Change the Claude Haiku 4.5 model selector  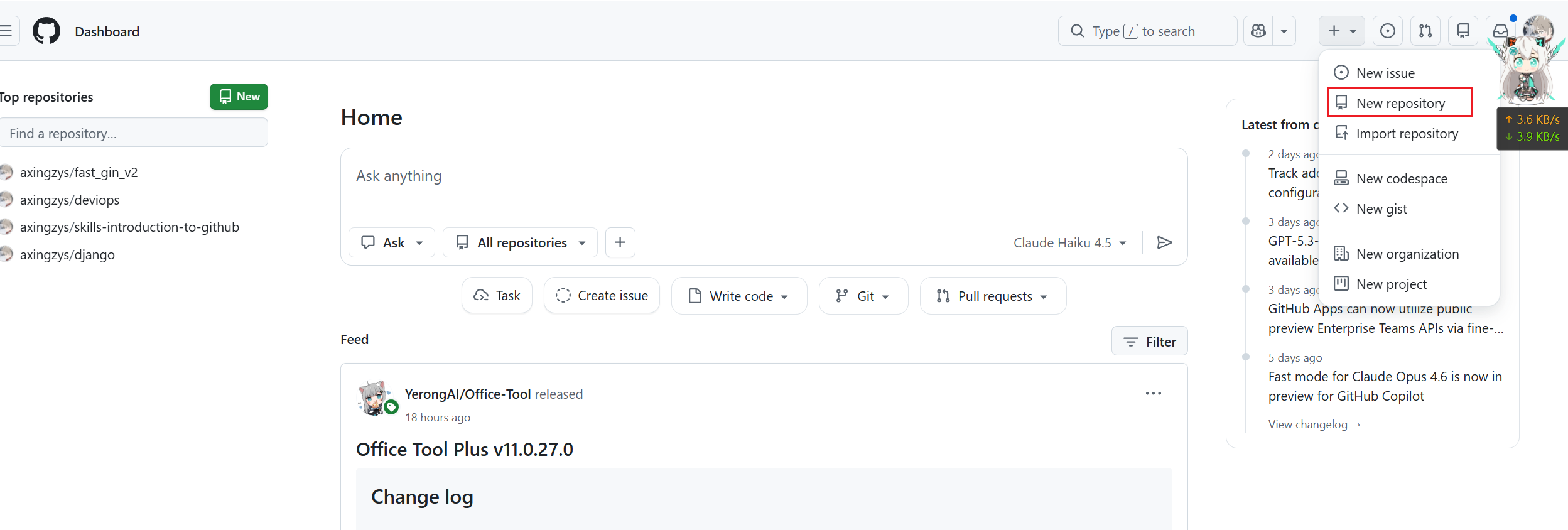tap(1069, 242)
